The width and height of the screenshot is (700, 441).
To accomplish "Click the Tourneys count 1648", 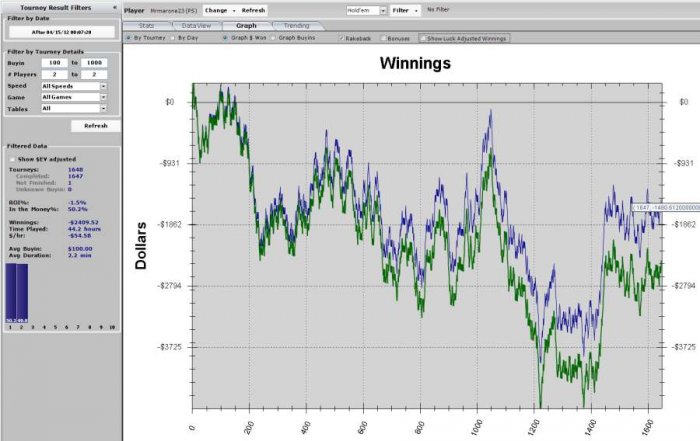I will click(x=75, y=170).
